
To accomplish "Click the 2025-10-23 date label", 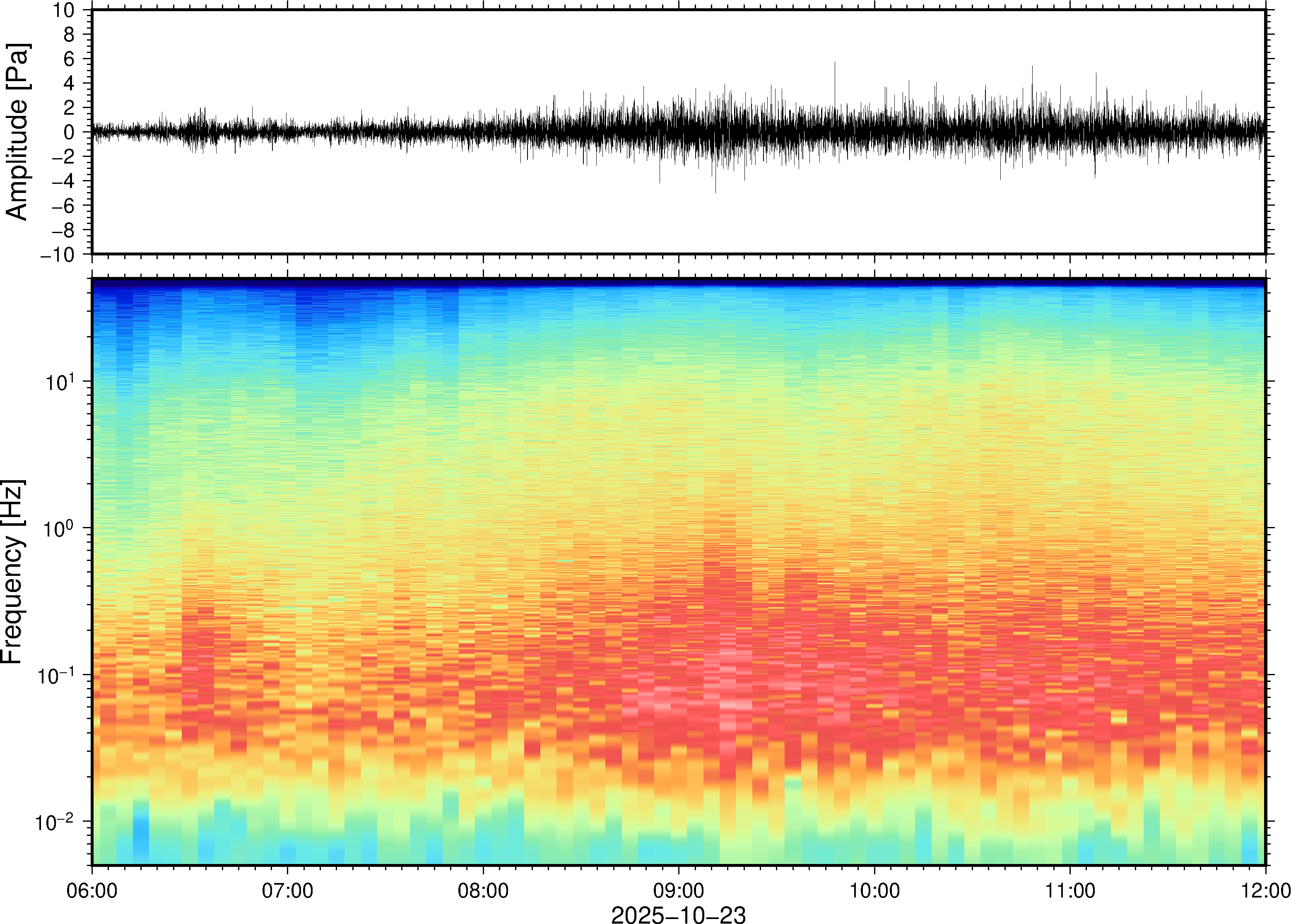I will tap(678, 914).
